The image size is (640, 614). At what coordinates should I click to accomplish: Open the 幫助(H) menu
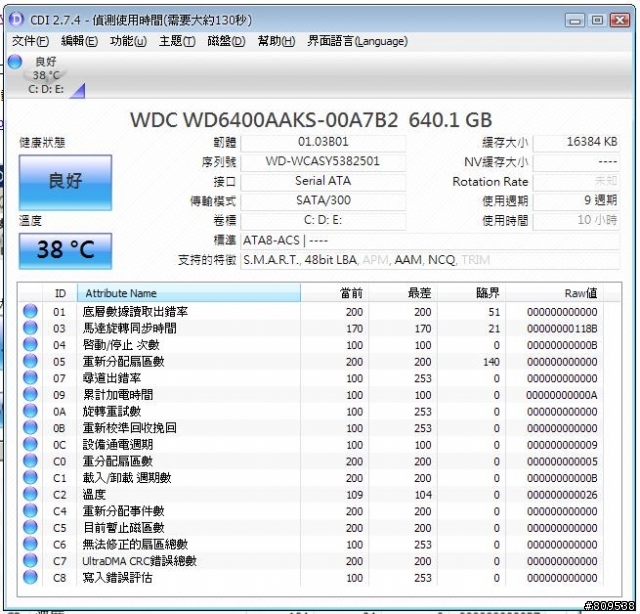click(x=276, y=41)
